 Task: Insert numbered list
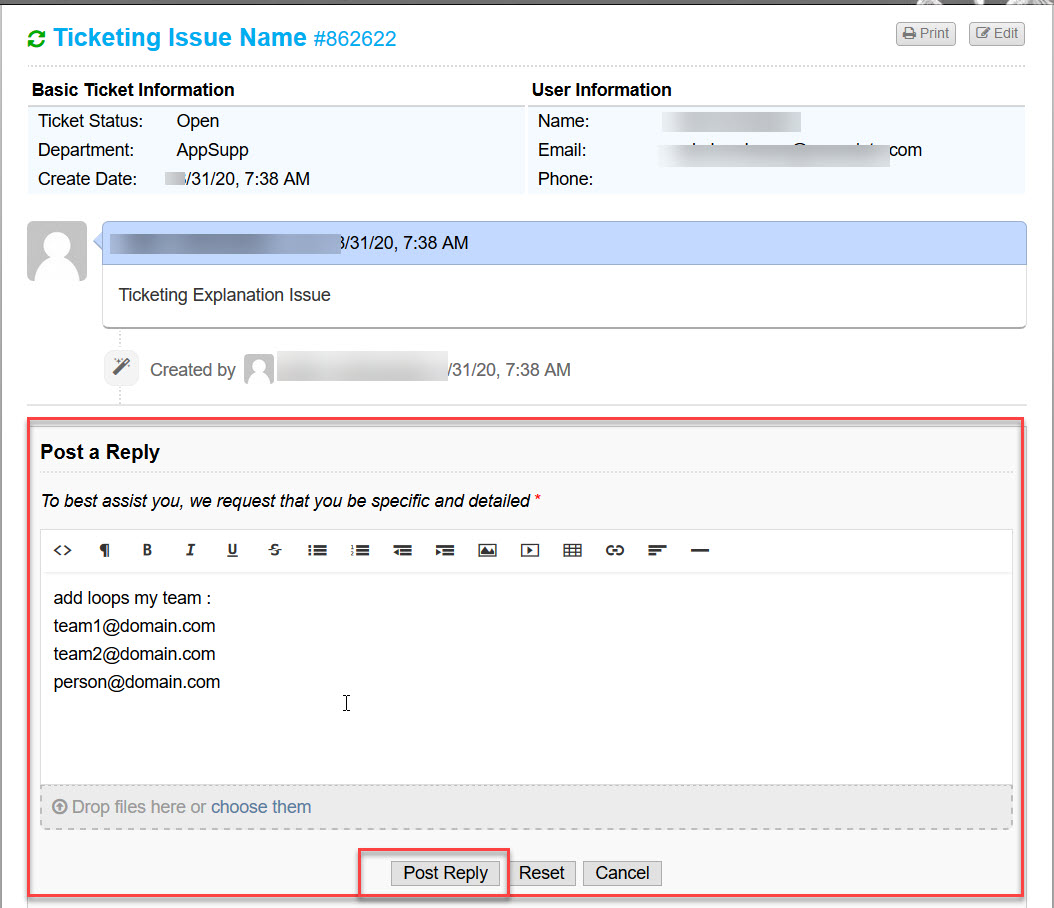[360, 550]
